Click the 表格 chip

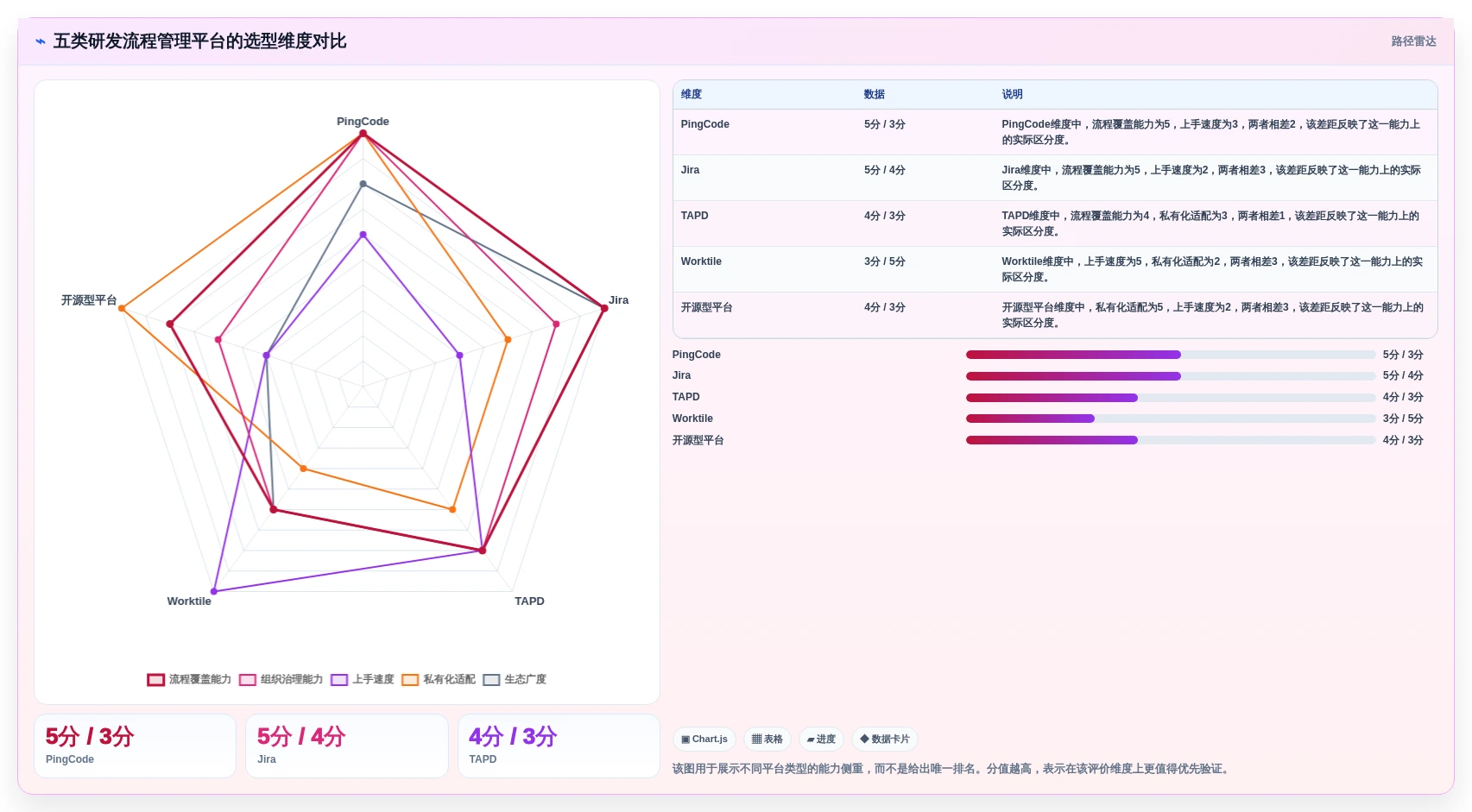pos(768,740)
